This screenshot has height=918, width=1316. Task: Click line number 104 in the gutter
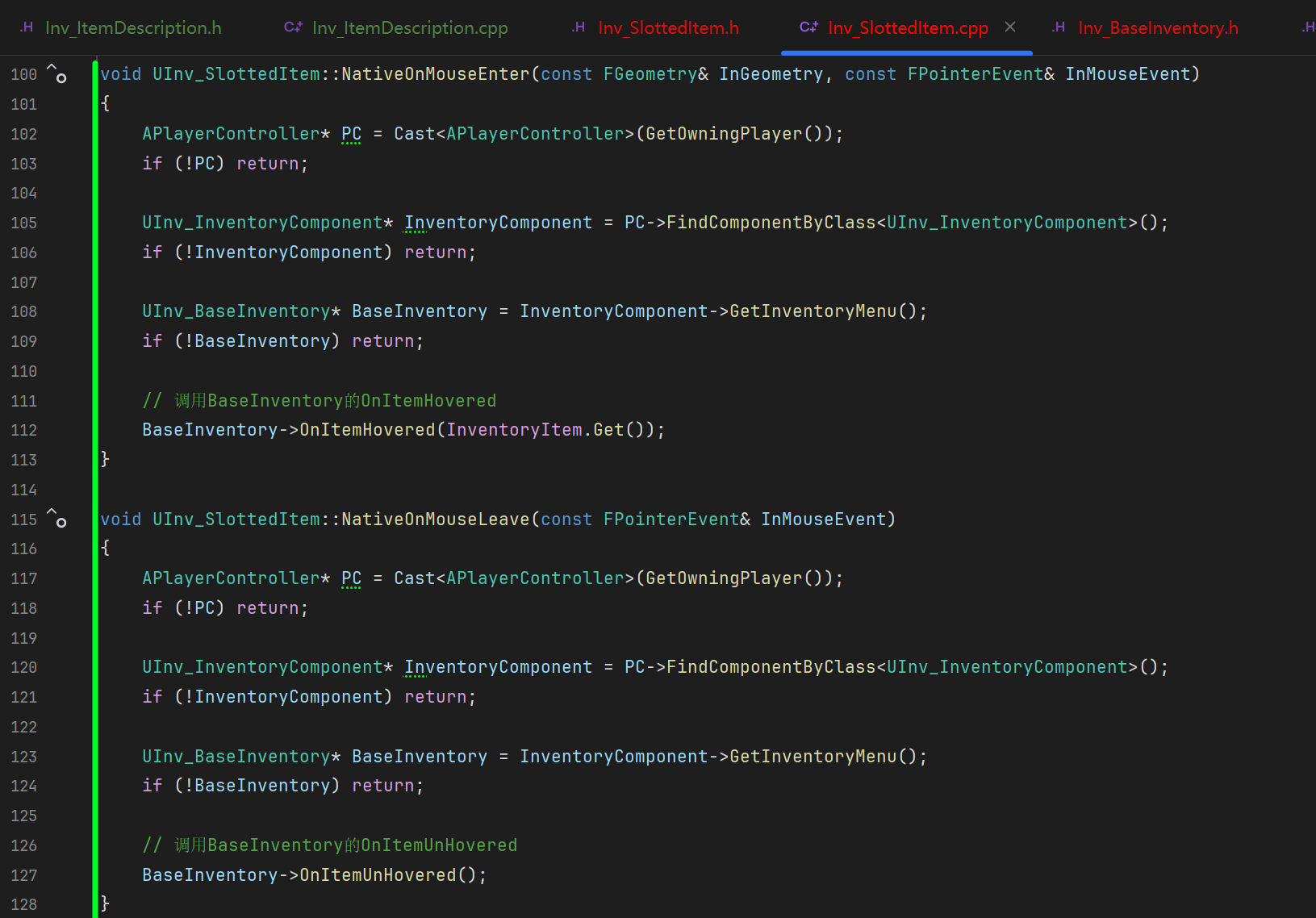coord(24,193)
